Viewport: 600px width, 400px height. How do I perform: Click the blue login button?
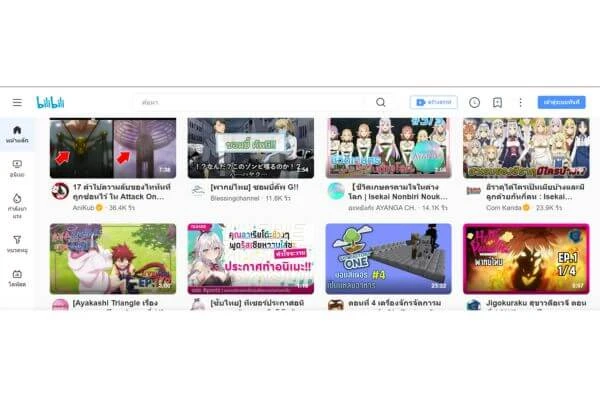[561, 102]
